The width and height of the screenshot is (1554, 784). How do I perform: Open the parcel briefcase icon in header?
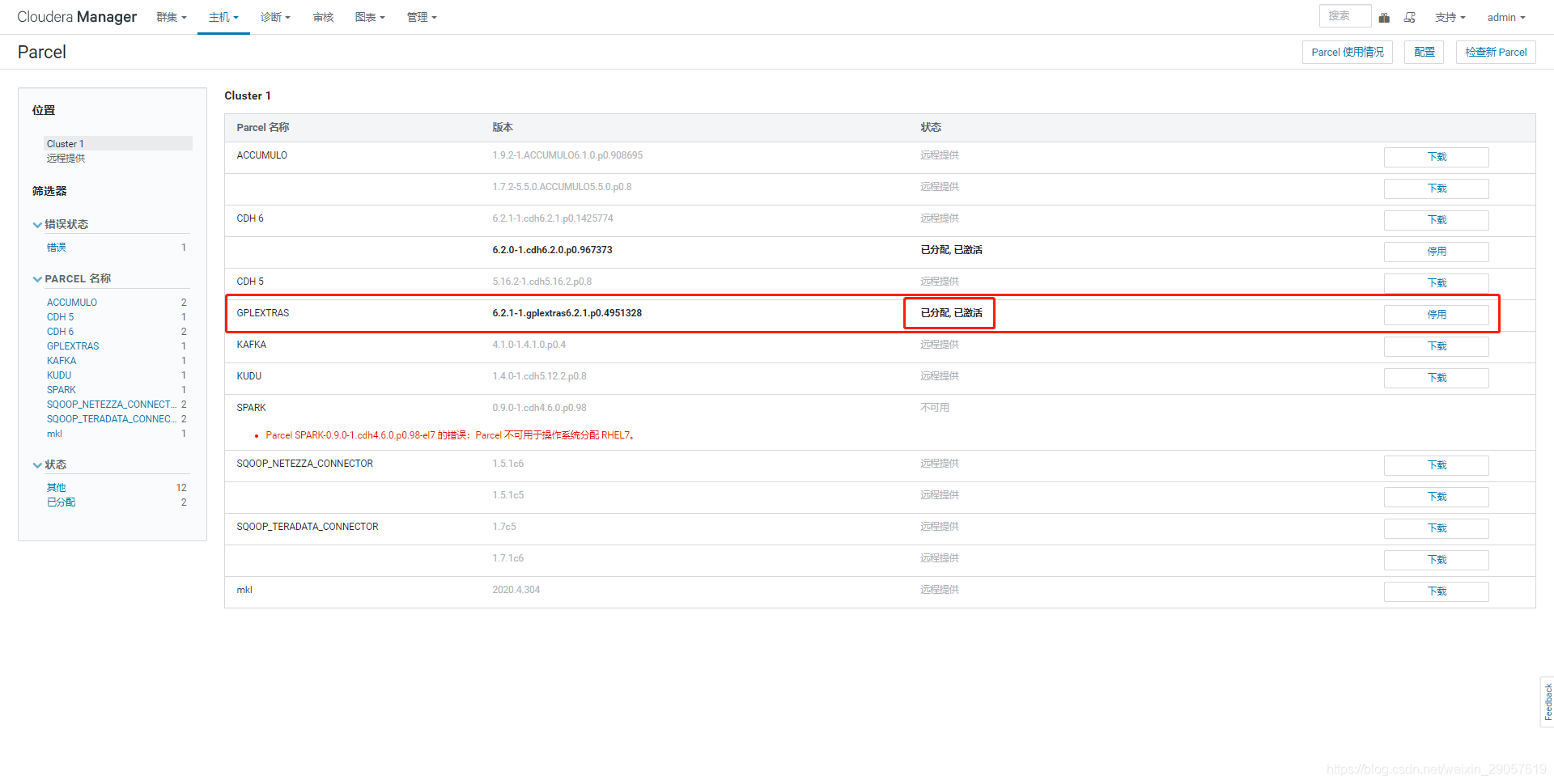[1384, 17]
